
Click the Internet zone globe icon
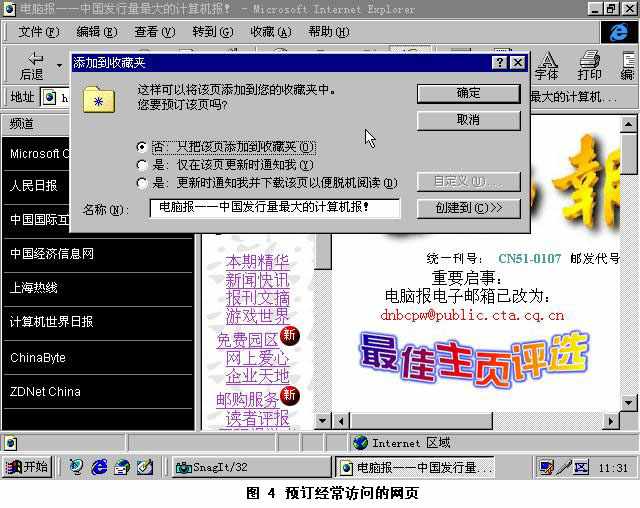(x=360, y=443)
